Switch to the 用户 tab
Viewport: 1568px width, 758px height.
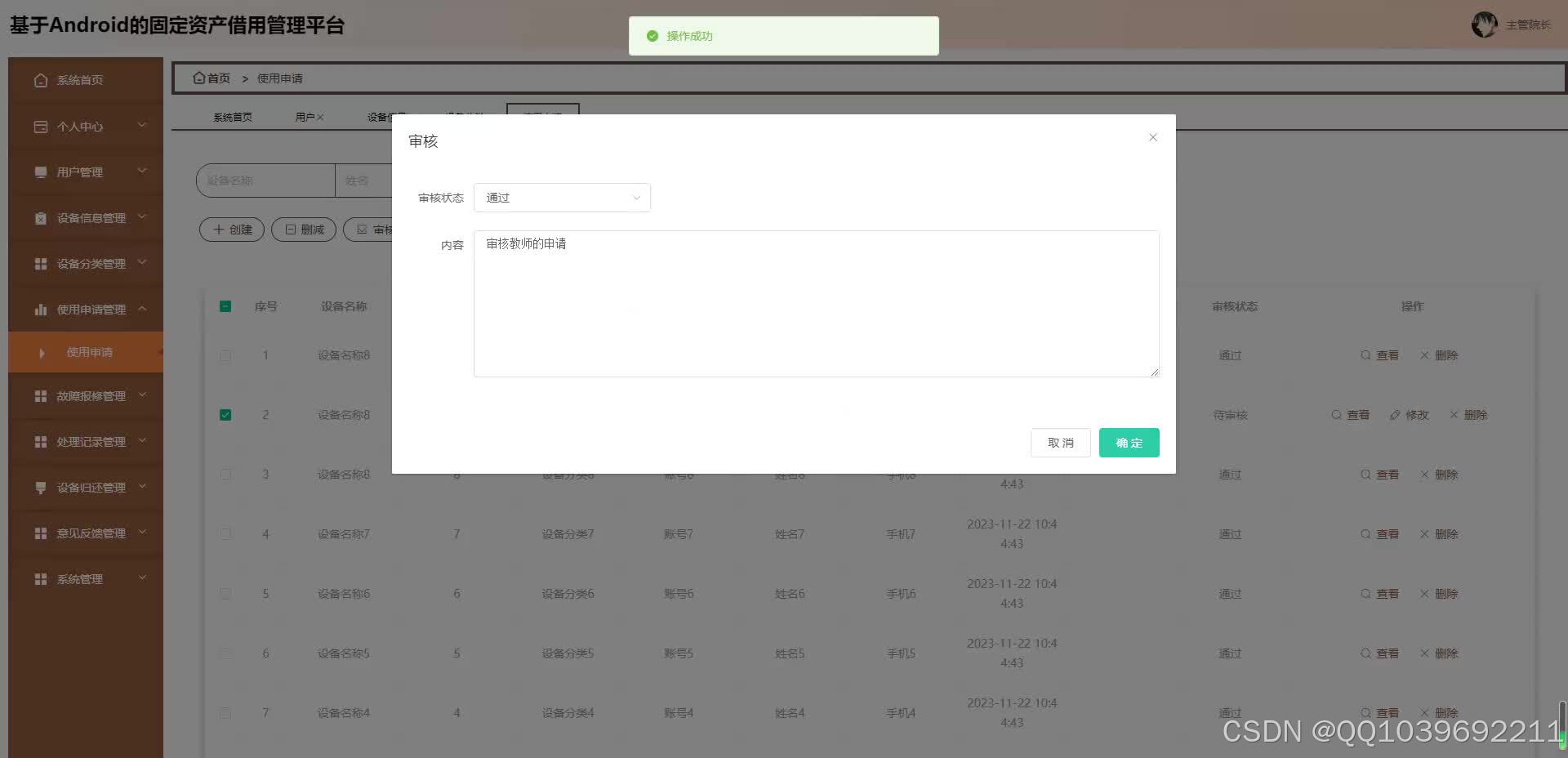tap(305, 118)
